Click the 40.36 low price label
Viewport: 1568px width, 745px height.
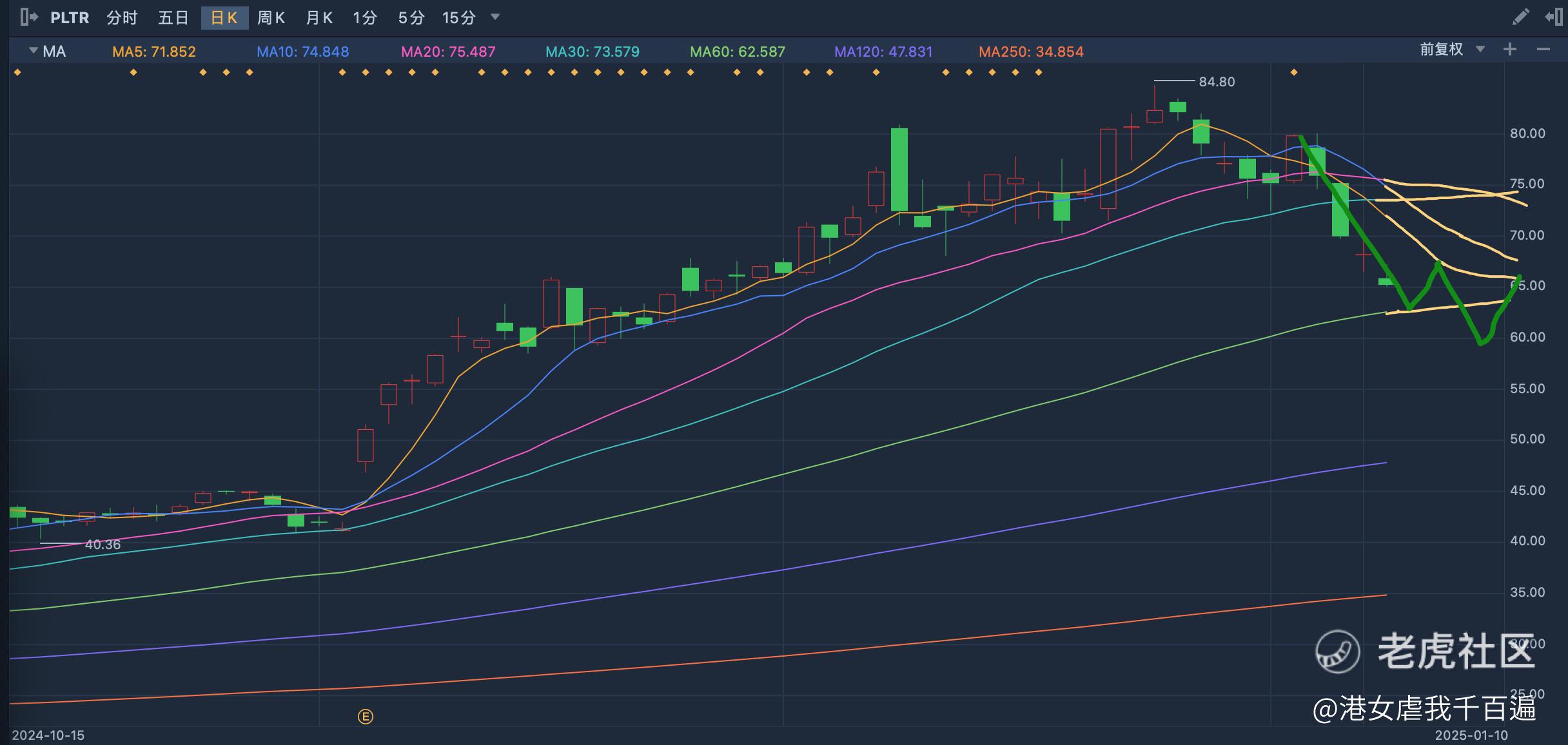tap(103, 545)
